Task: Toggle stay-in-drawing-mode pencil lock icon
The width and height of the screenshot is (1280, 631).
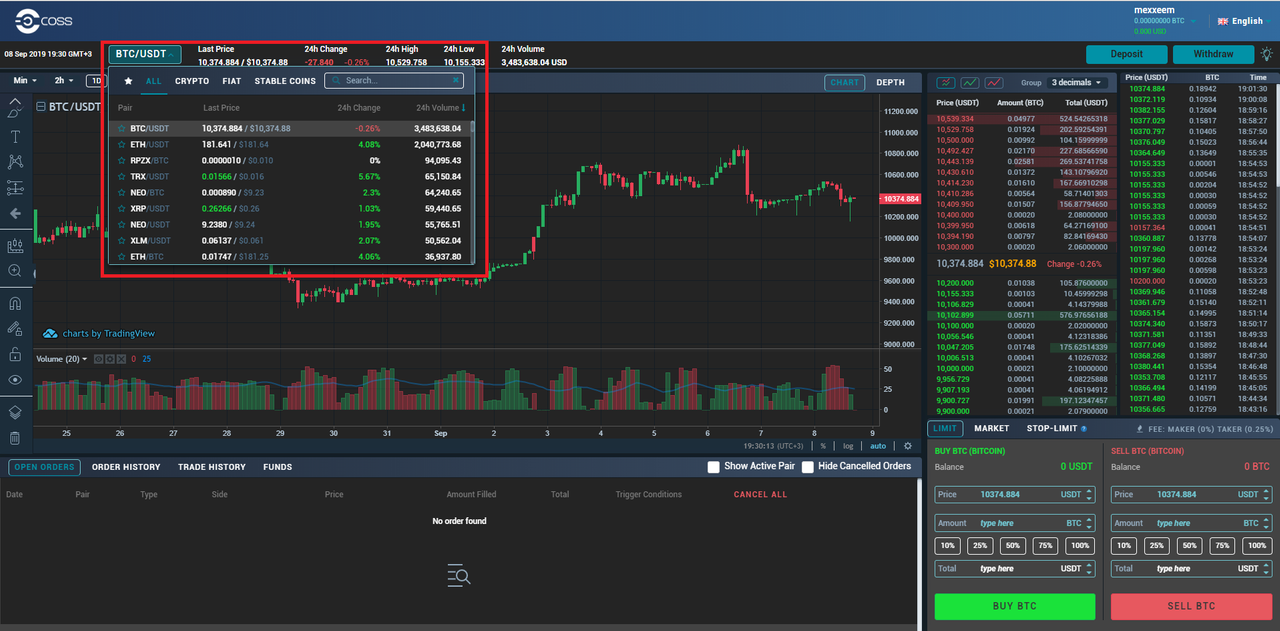Action: click(15, 328)
